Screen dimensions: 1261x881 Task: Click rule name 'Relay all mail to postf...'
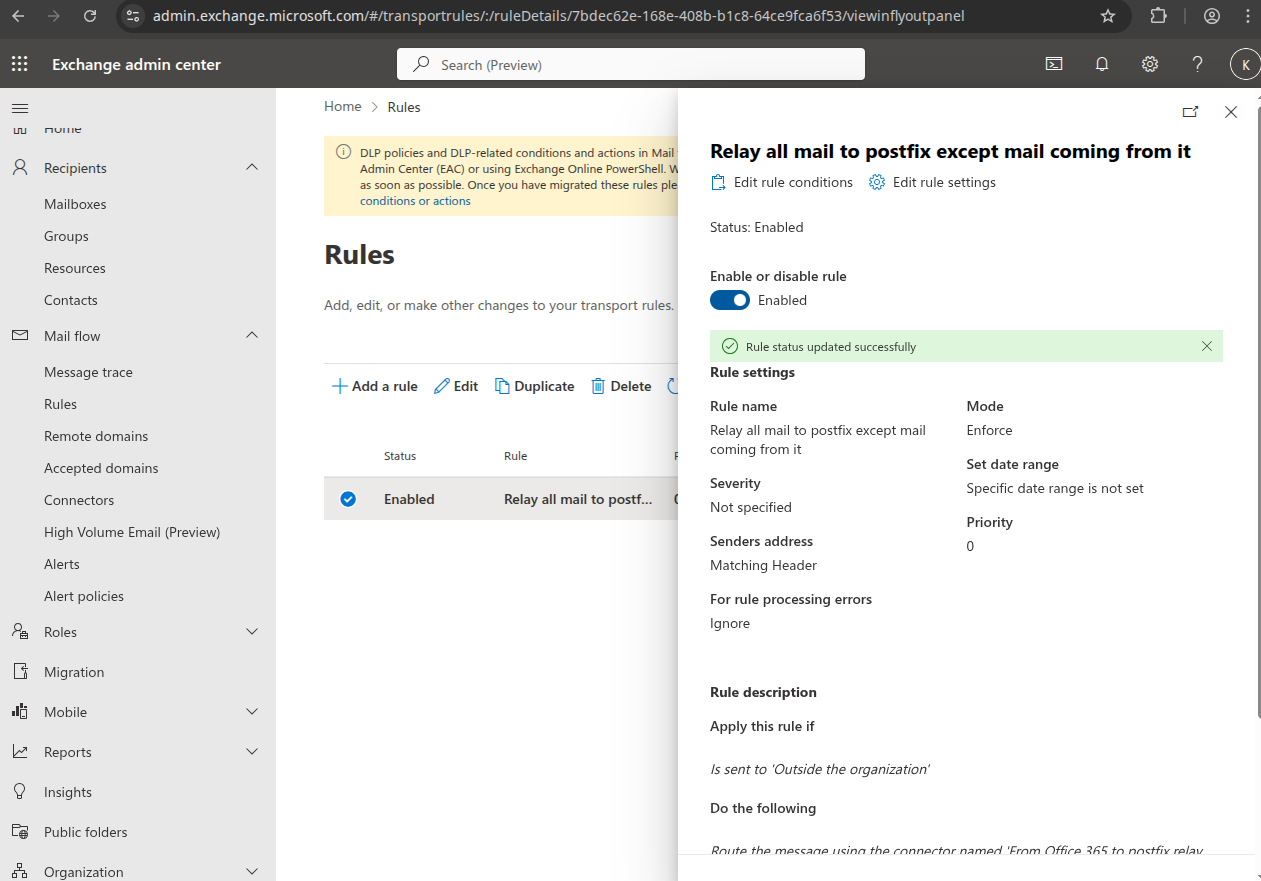(x=578, y=499)
